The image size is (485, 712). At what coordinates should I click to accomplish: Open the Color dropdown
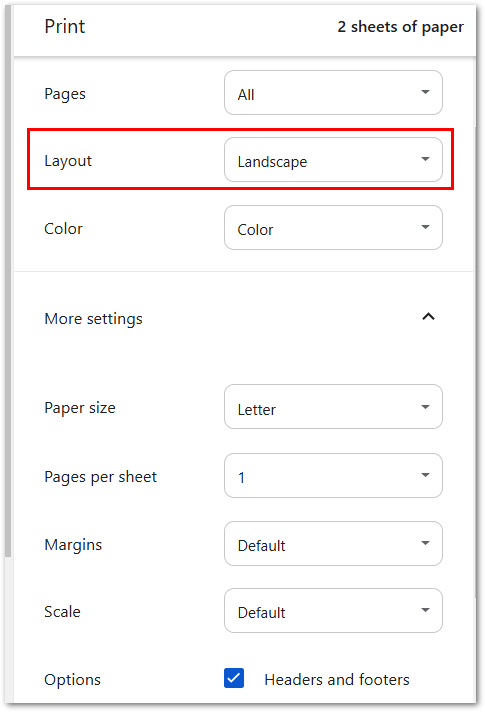click(x=333, y=227)
